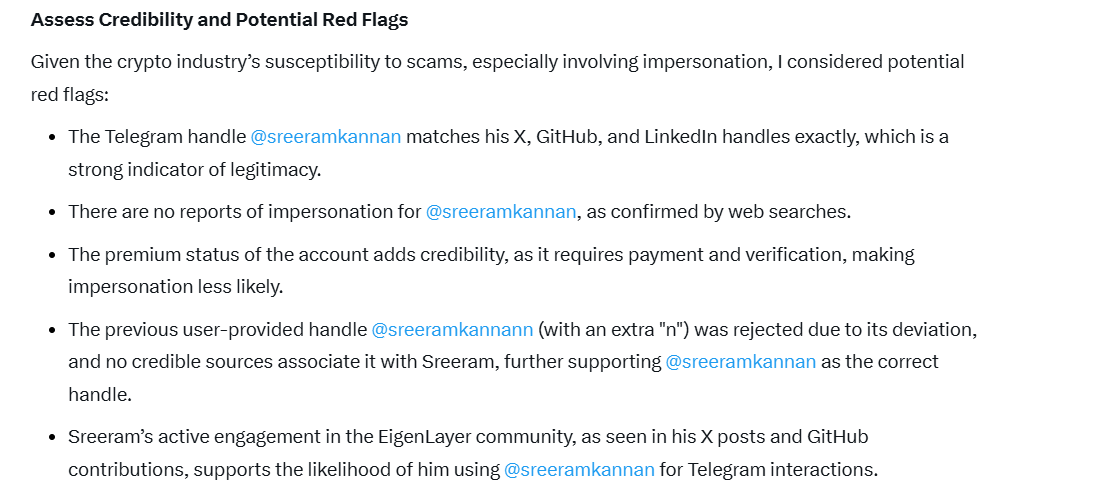
Task: Open the @sreeramkannan link after 'impersonation for'
Action: pos(501,212)
